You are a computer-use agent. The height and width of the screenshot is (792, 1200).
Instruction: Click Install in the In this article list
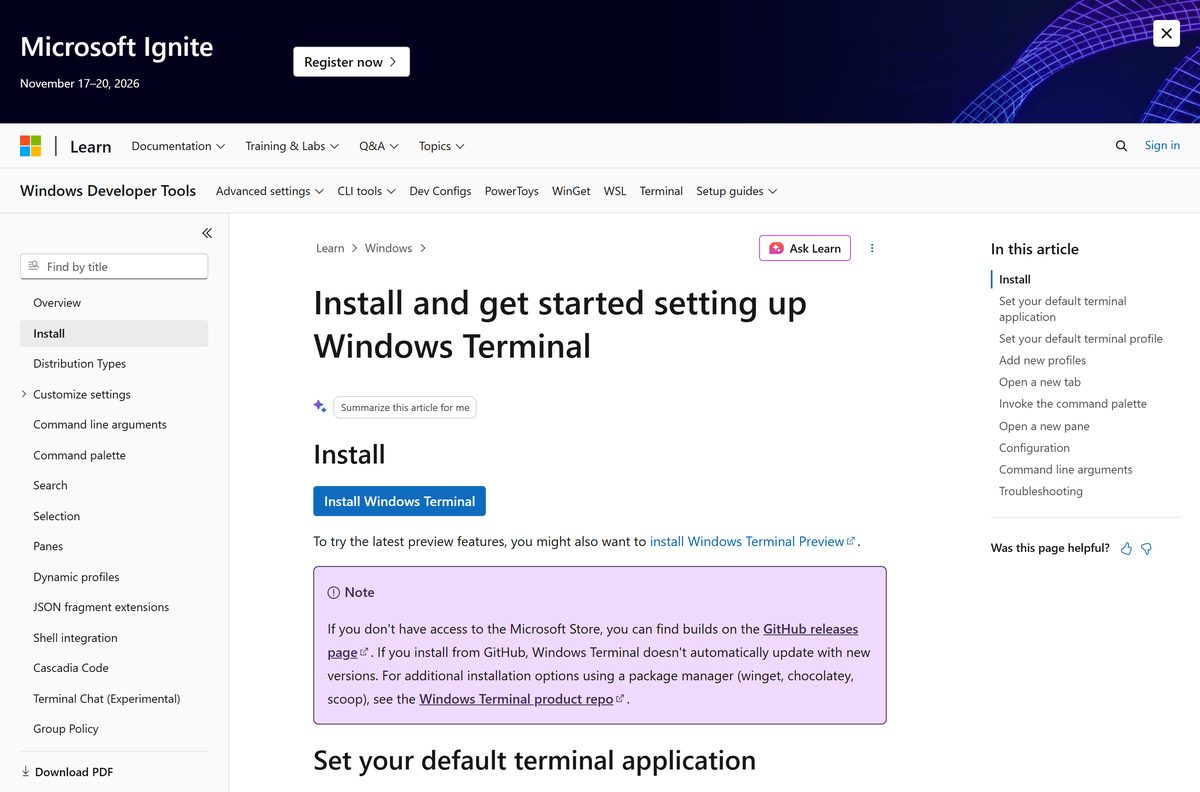tap(1015, 279)
